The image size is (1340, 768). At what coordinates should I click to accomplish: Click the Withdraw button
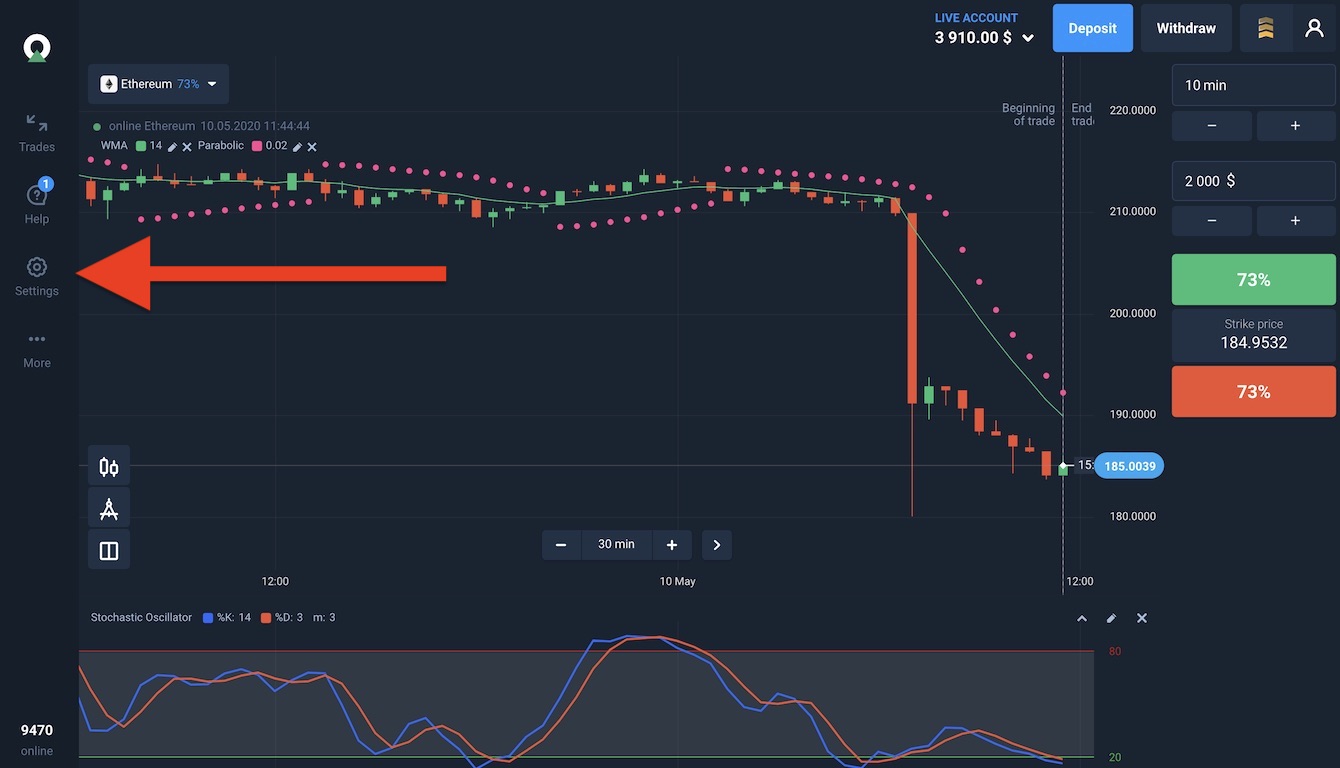(x=1186, y=28)
